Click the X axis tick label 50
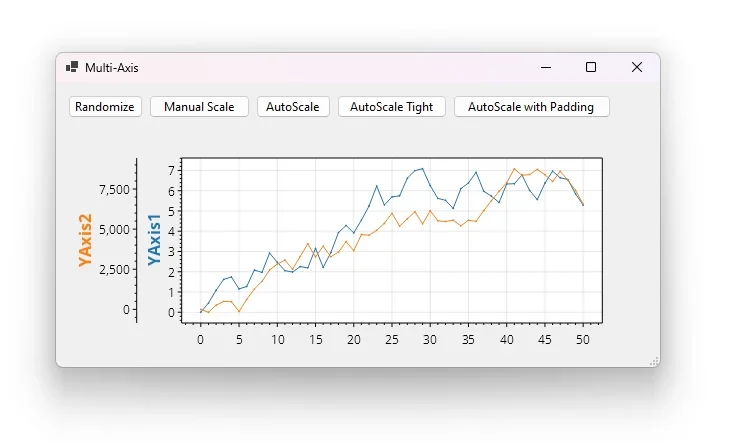Viewport: 730px width, 444px height. click(x=583, y=340)
